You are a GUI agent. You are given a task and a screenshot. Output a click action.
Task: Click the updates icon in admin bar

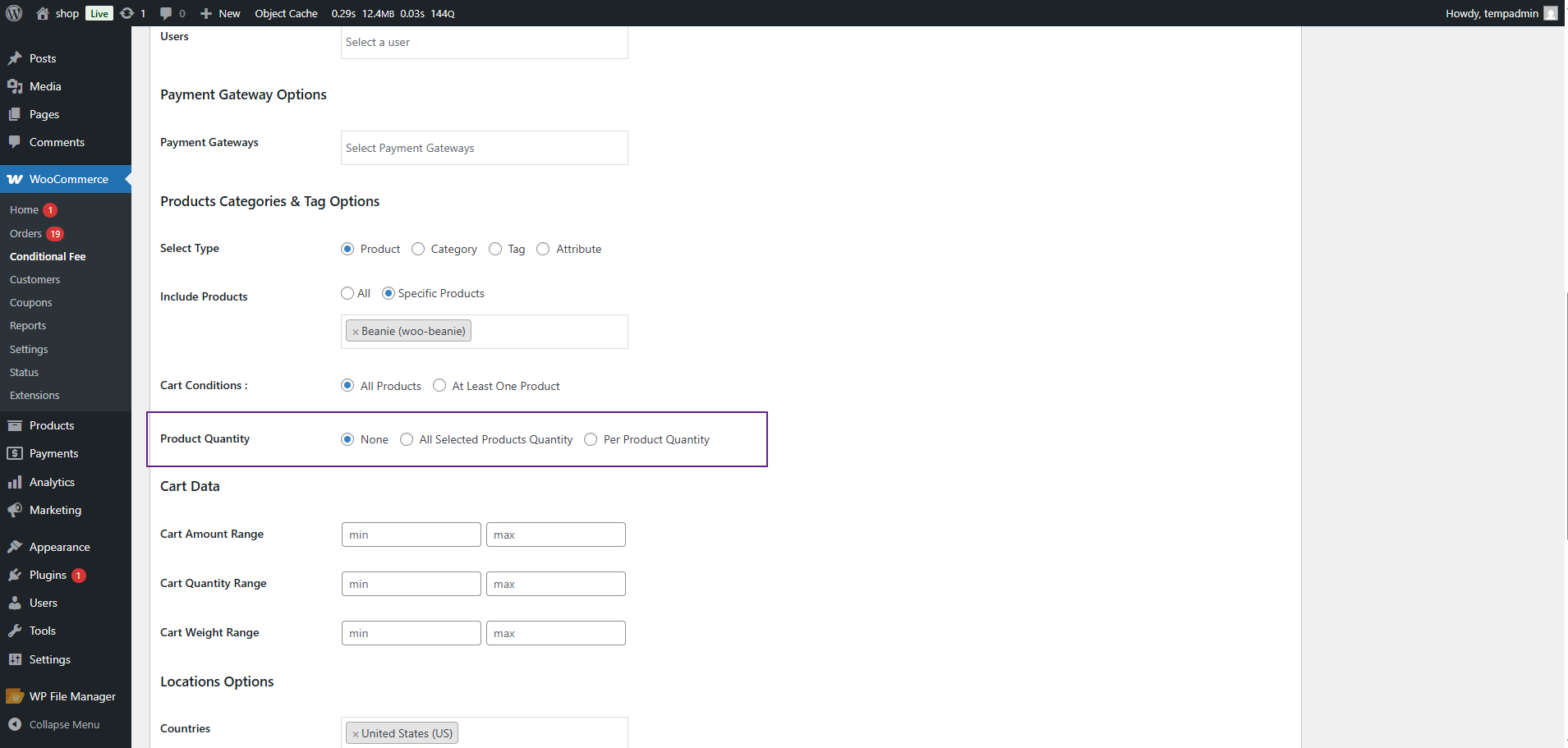tap(126, 13)
